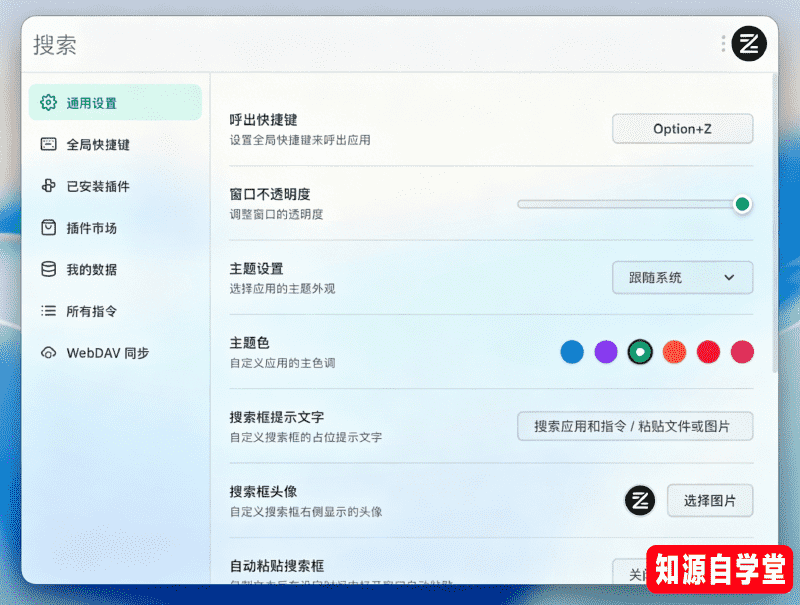The width and height of the screenshot is (800, 605).
Task: Click the cloud icon beside WebDAV 同步
Action: 48,352
